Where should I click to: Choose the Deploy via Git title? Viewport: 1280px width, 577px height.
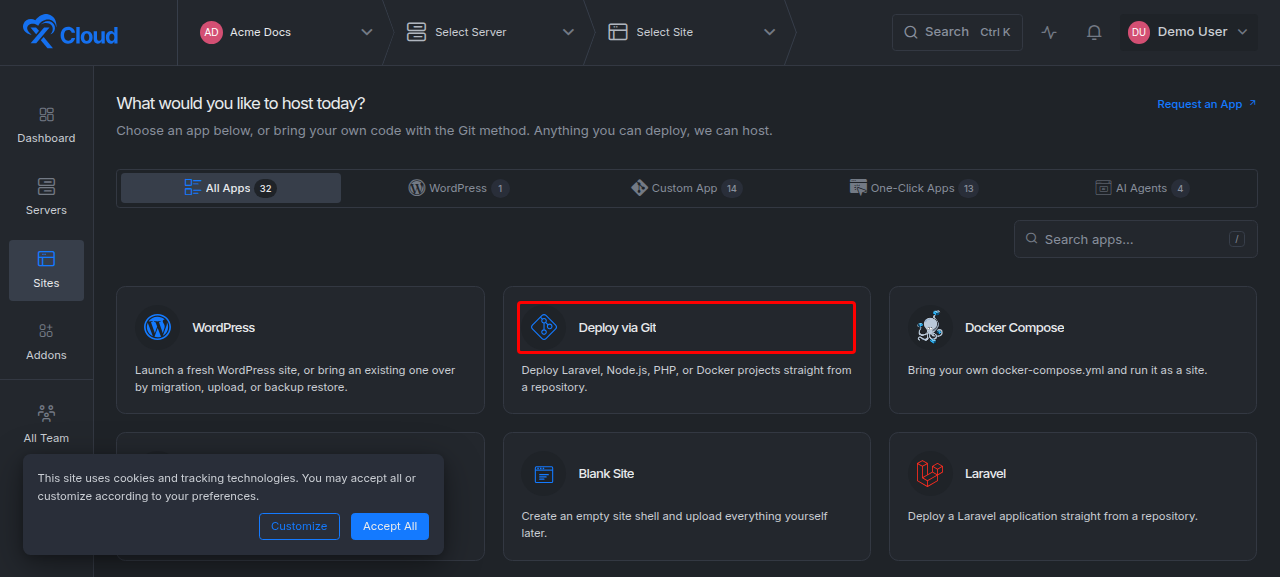617,327
